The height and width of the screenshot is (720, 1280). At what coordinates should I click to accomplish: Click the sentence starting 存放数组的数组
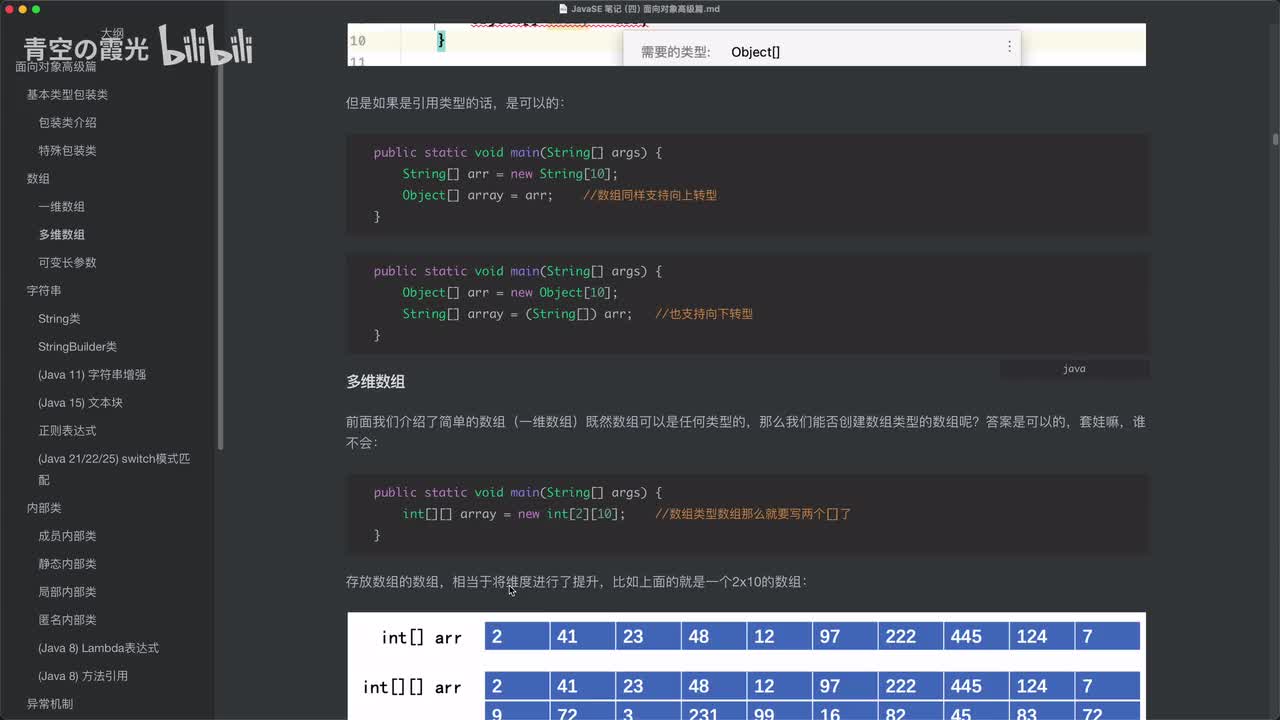[x=576, y=581]
